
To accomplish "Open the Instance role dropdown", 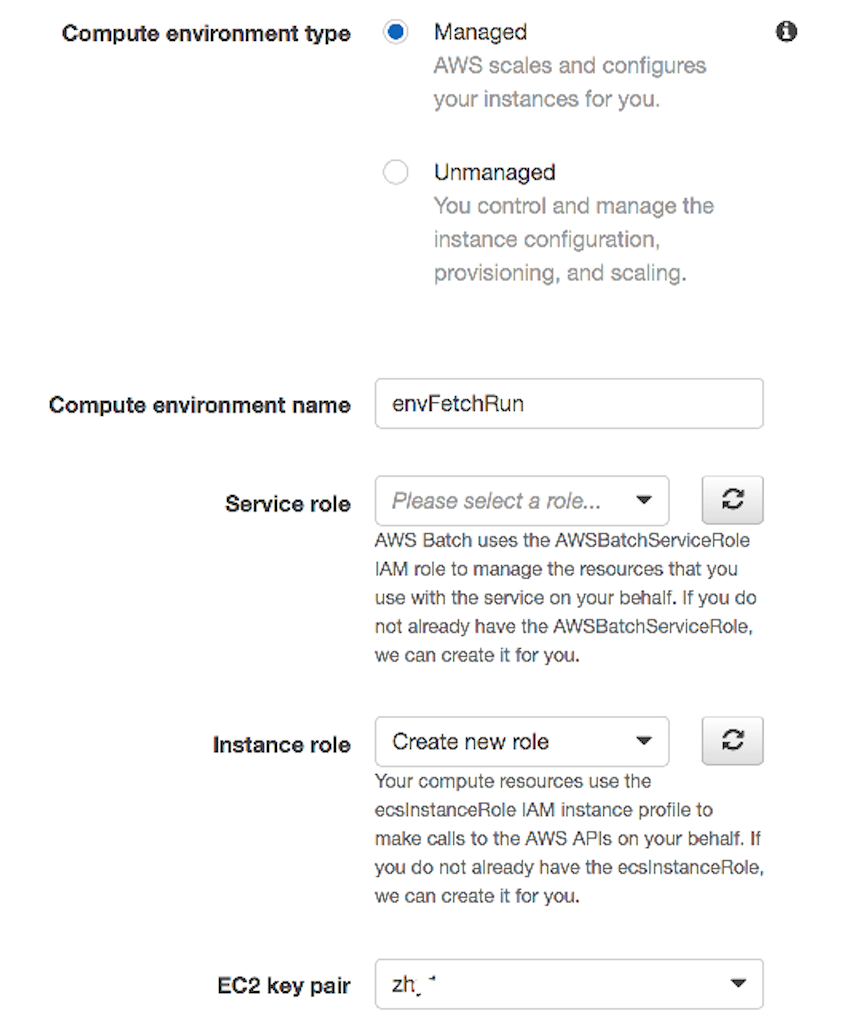I will [x=522, y=742].
